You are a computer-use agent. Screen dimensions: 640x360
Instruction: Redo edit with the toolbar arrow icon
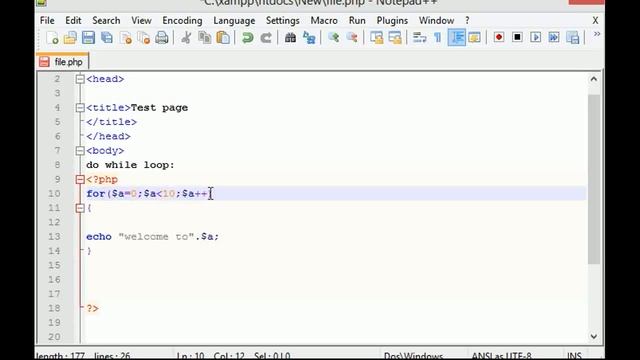(266, 38)
